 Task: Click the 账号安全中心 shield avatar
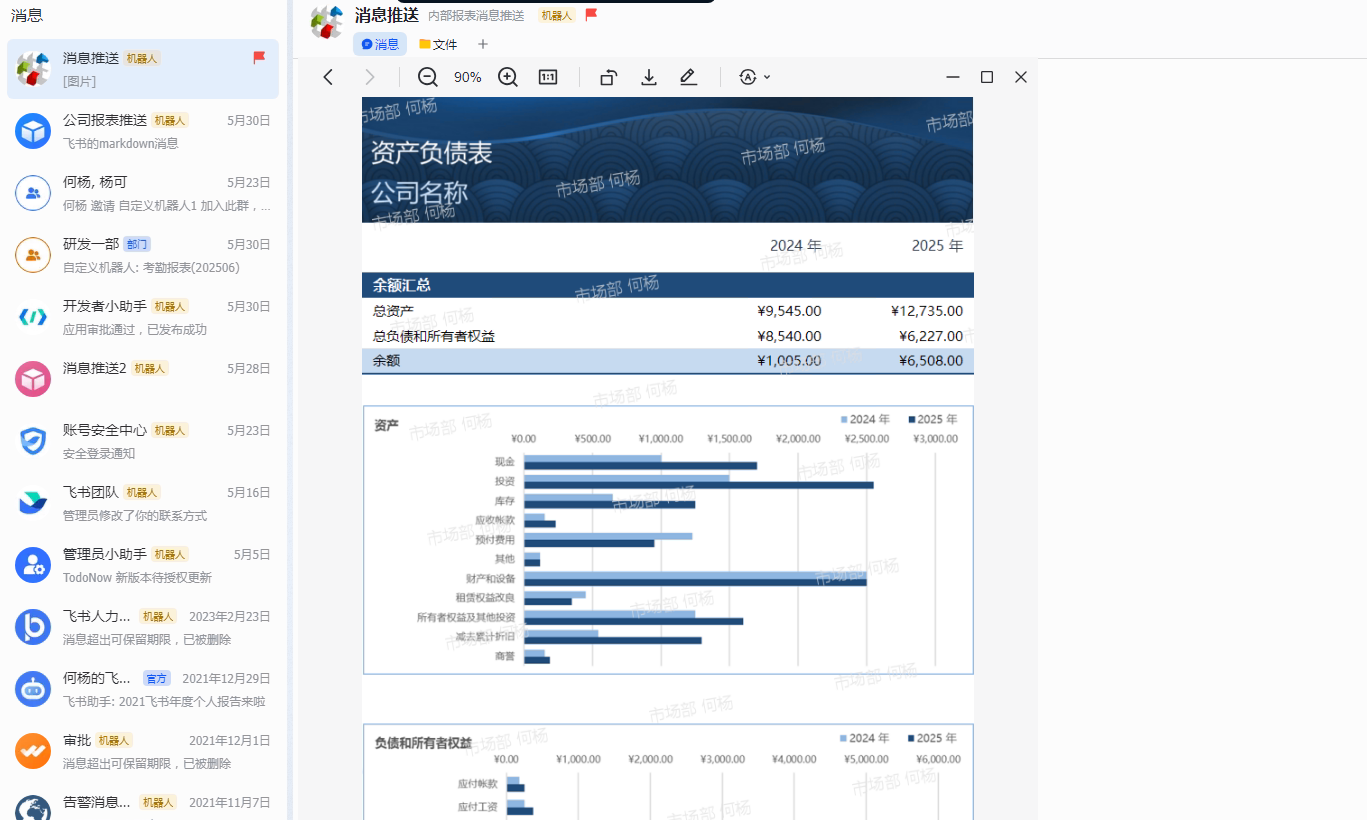coord(33,441)
